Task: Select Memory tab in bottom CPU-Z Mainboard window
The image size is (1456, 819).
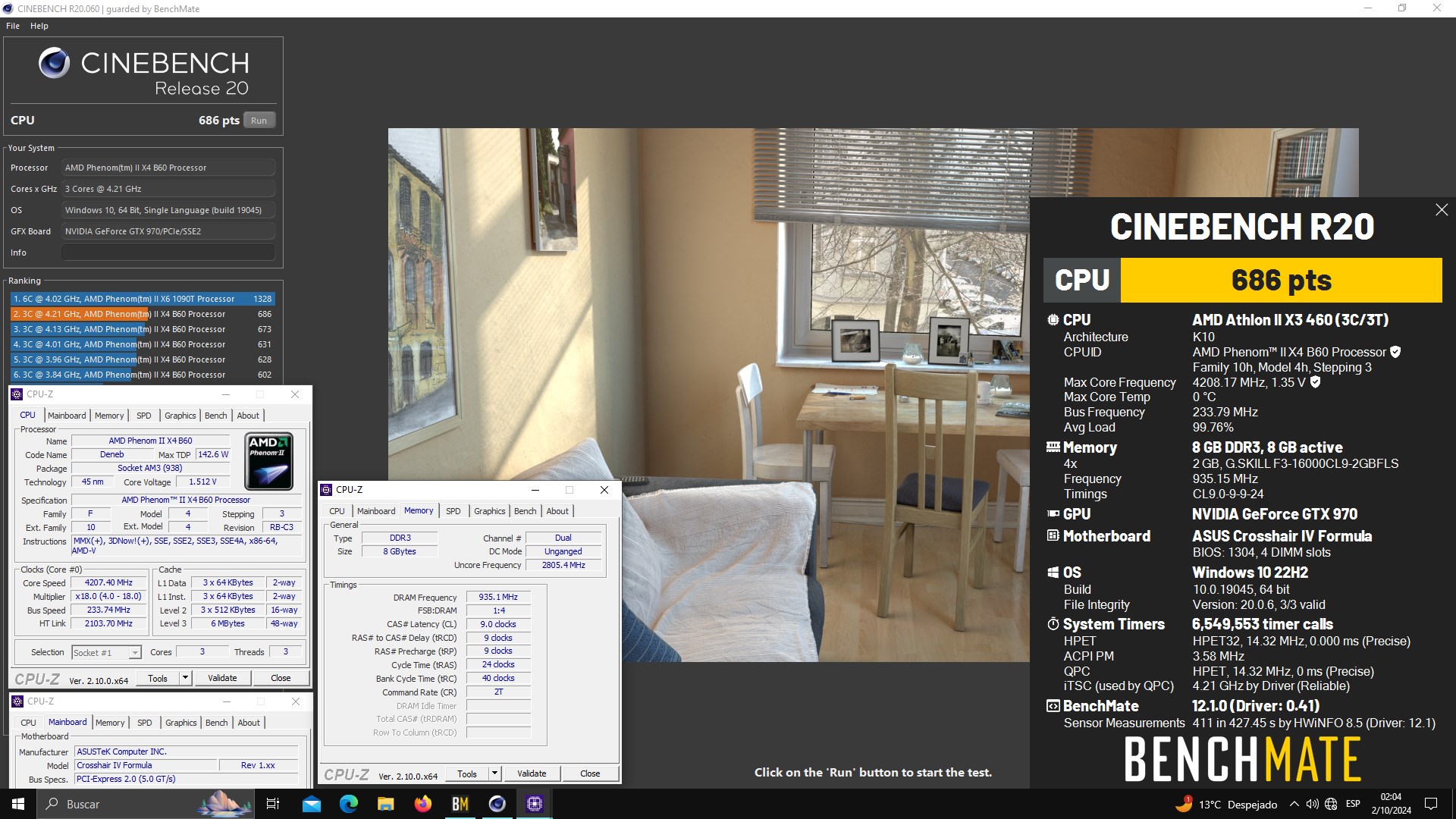Action: click(110, 723)
